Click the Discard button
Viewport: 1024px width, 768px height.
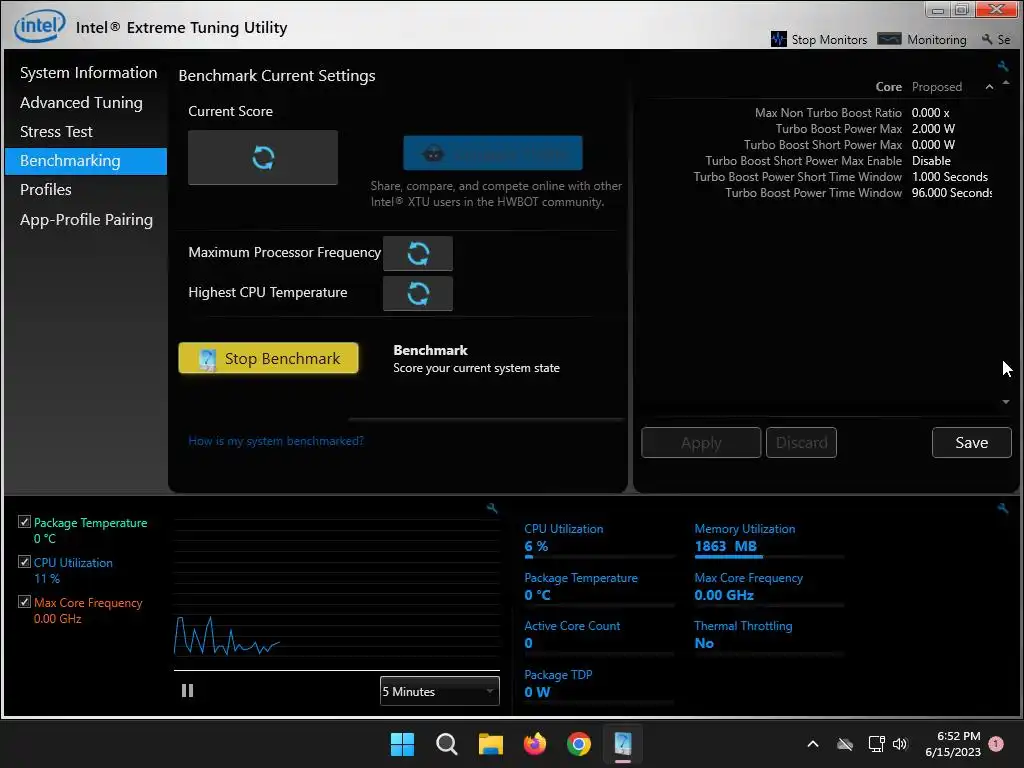[801, 443]
